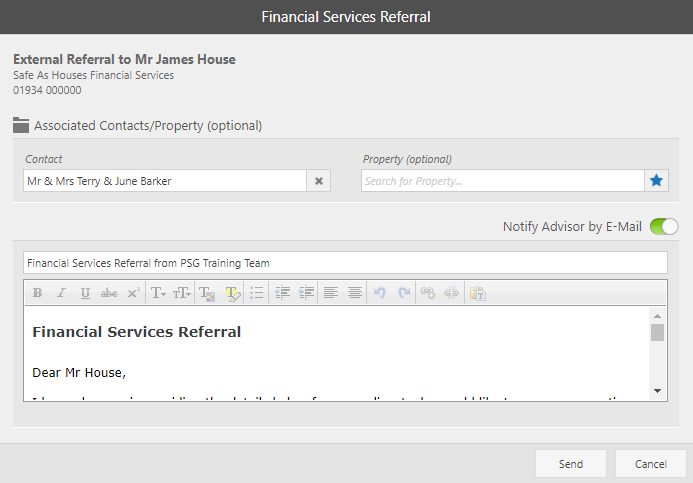The width and height of the screenshot is (693, 483).
Task: Remove the hyperlink
Action: point(451,293)
